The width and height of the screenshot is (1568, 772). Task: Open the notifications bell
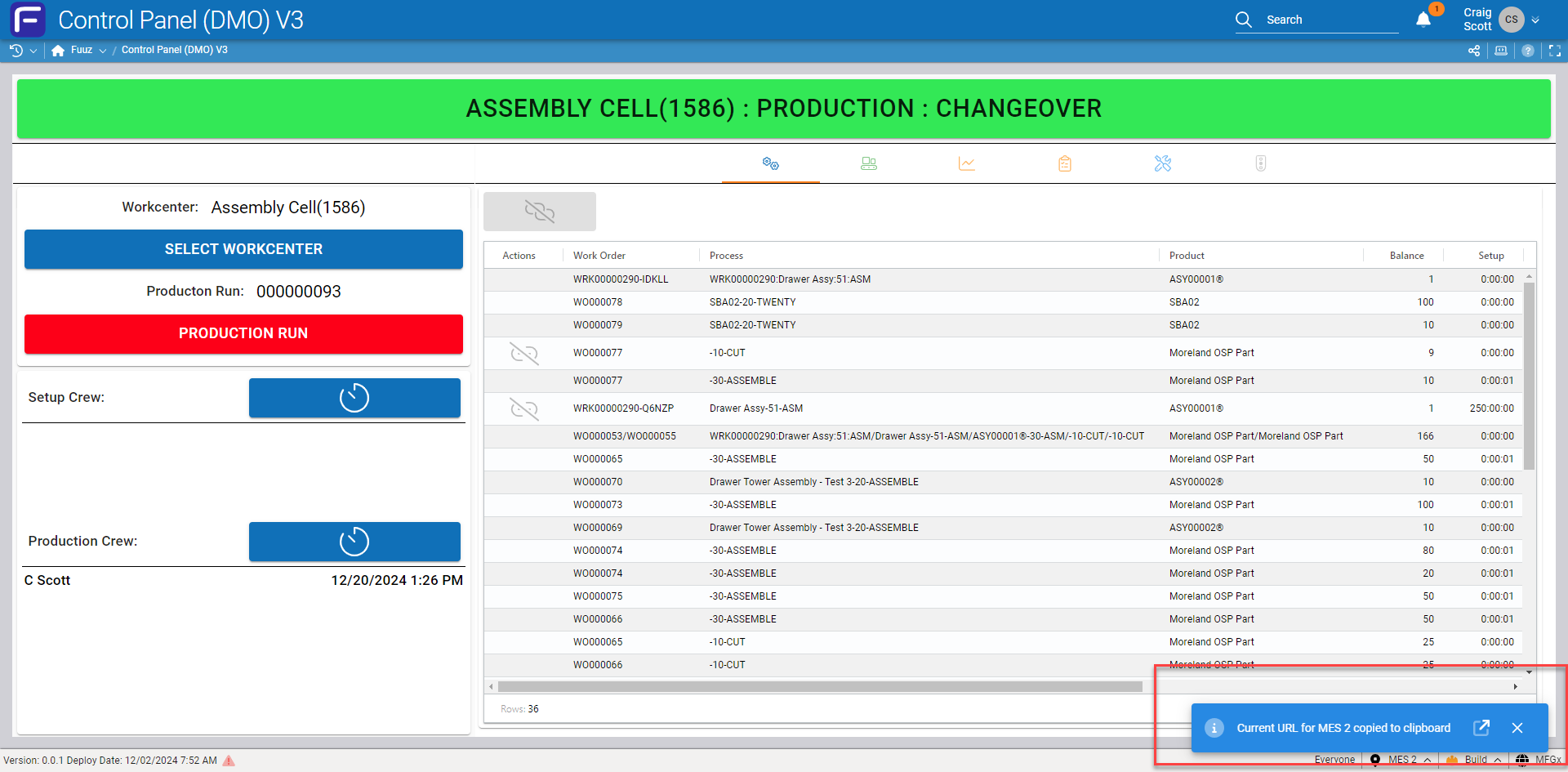pyautogui.click(x=1423, y=20)
